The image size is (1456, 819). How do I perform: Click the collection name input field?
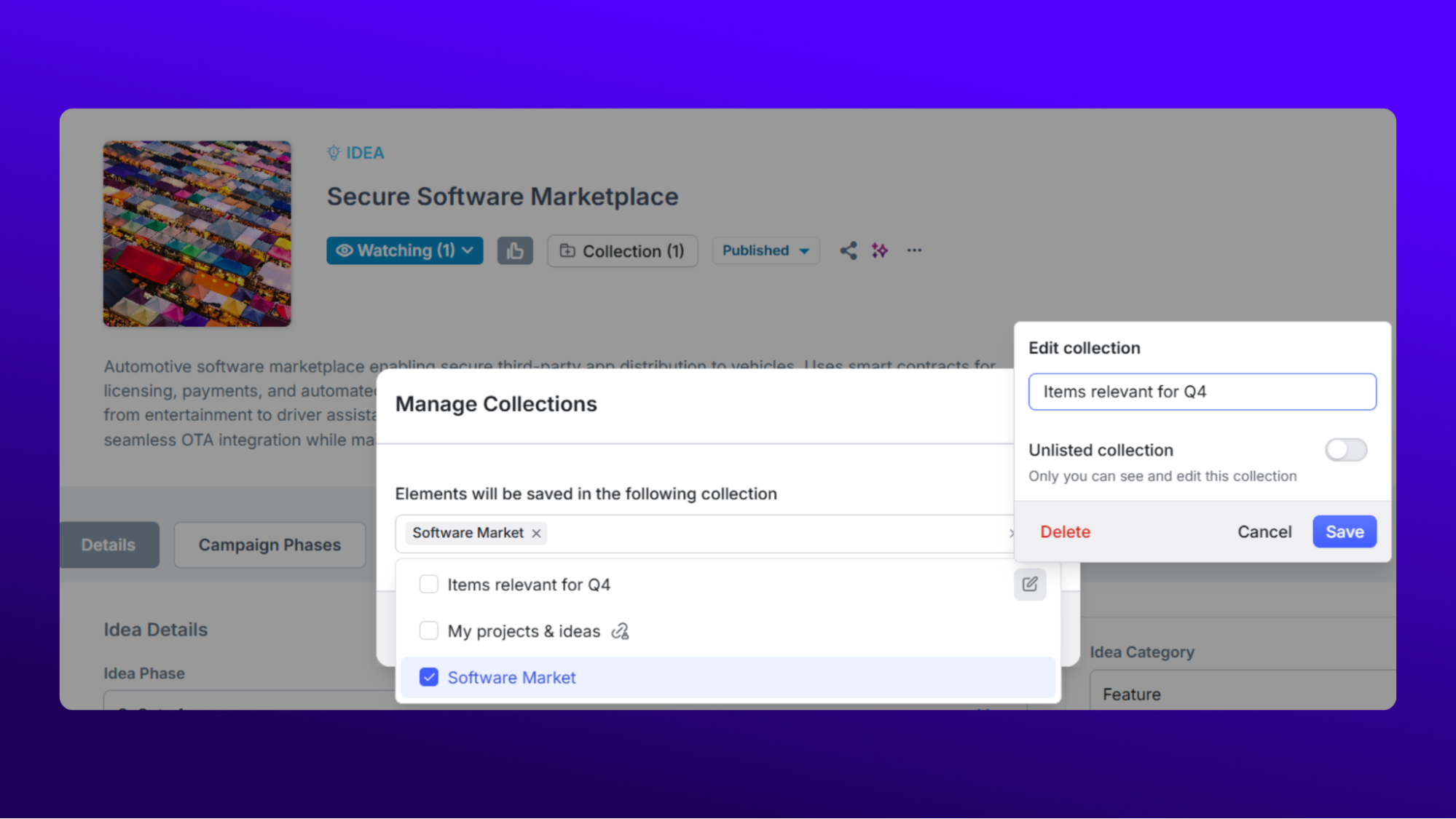click(1202, 392)
